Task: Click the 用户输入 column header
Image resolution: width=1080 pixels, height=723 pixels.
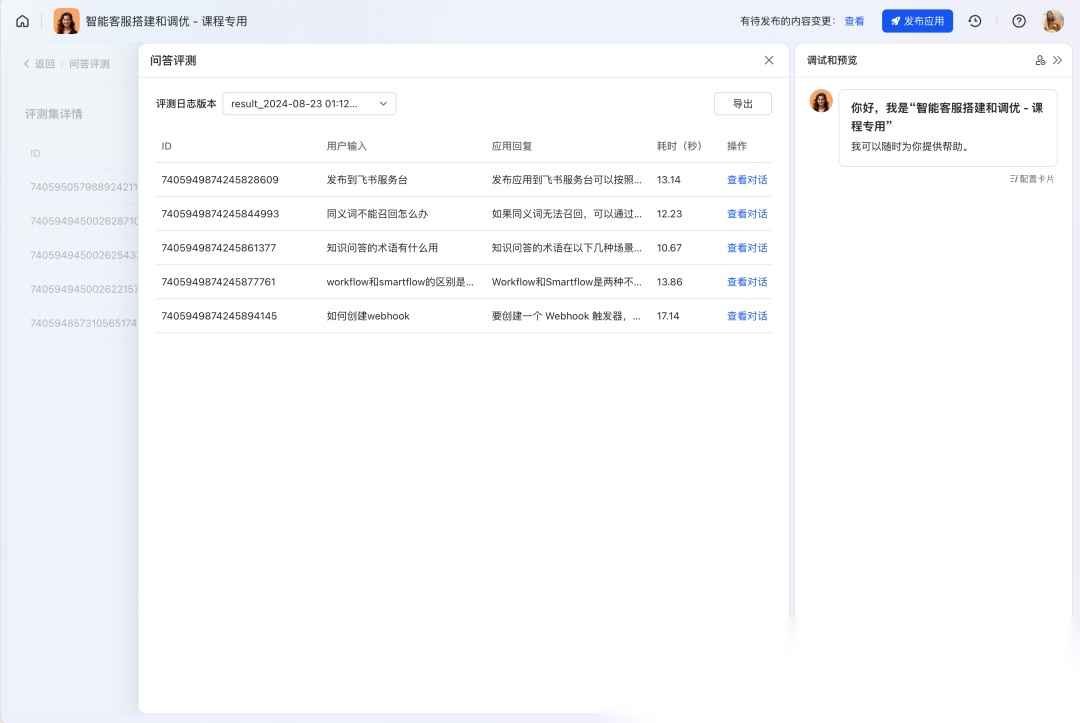Action: pos(346,146)
